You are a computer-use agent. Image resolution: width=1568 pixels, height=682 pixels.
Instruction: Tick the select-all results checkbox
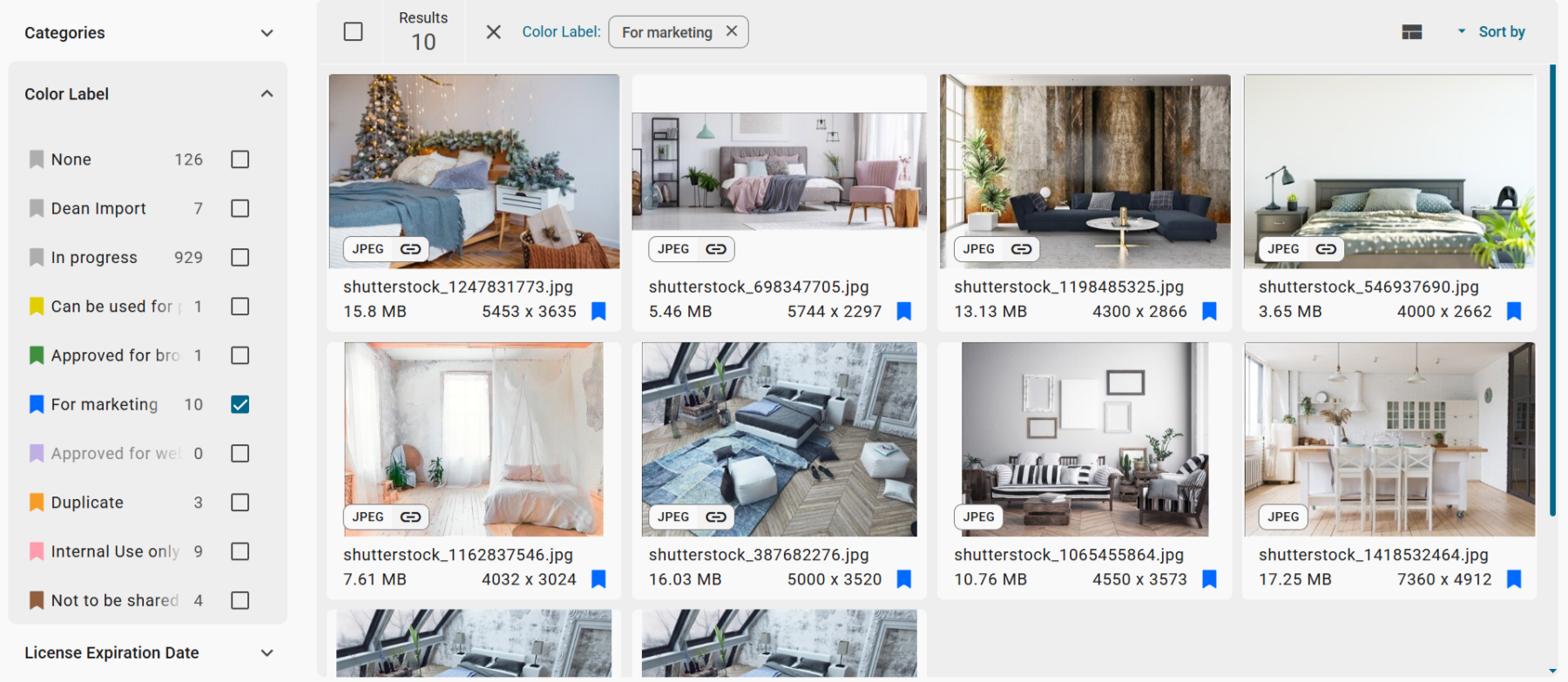pos(353,32)
